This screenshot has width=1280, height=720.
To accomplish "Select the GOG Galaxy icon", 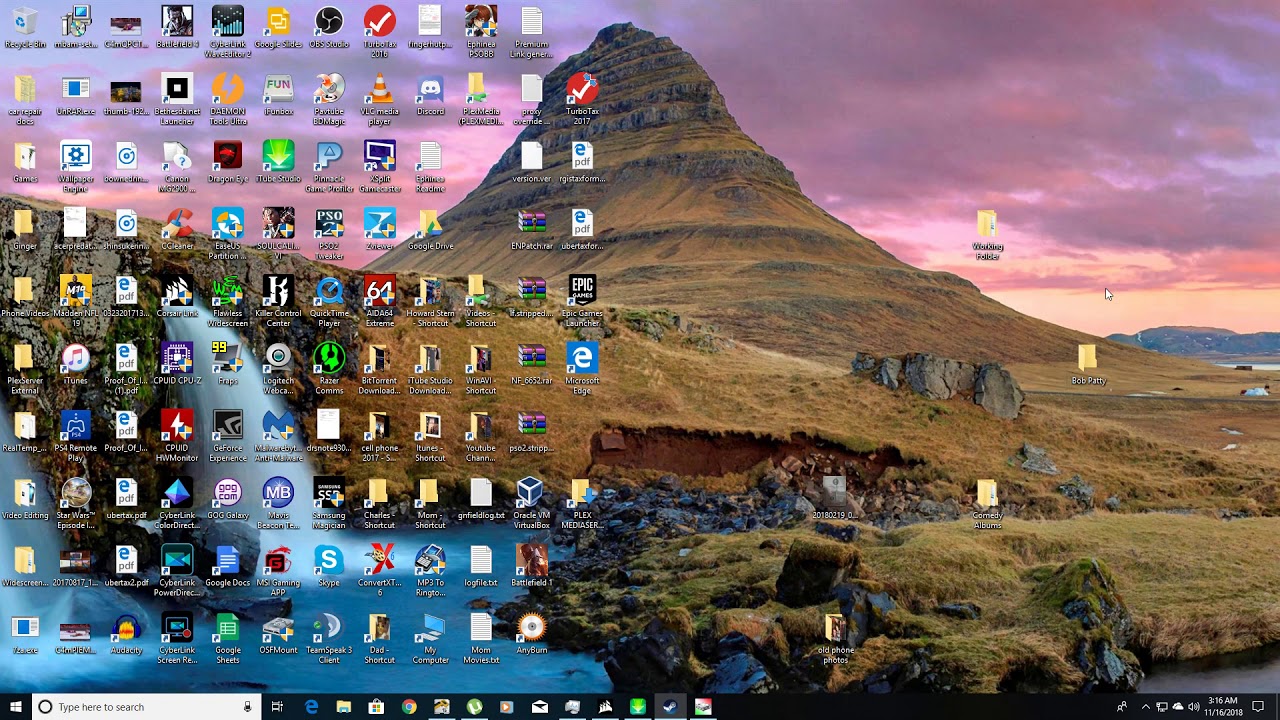I will (228, 498).
